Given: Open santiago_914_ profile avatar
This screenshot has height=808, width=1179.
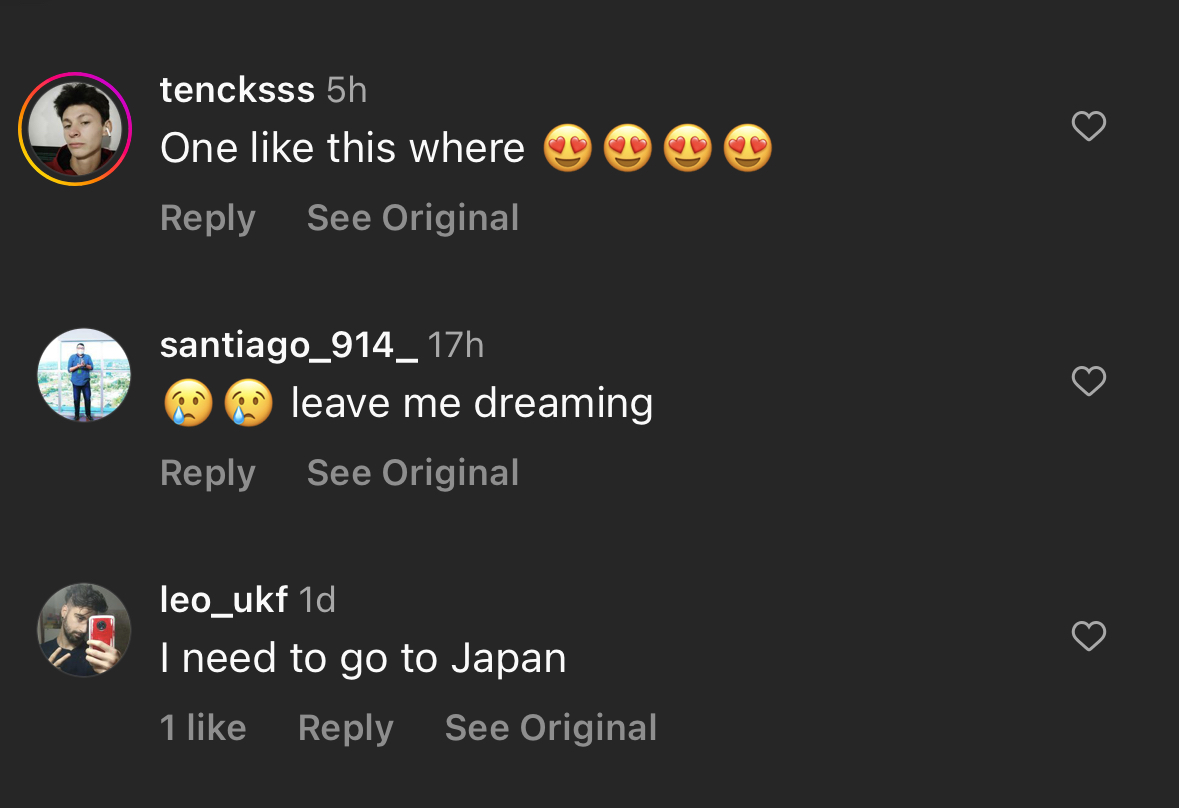Looking at the screenshot, I should click(x=84, y=375).
